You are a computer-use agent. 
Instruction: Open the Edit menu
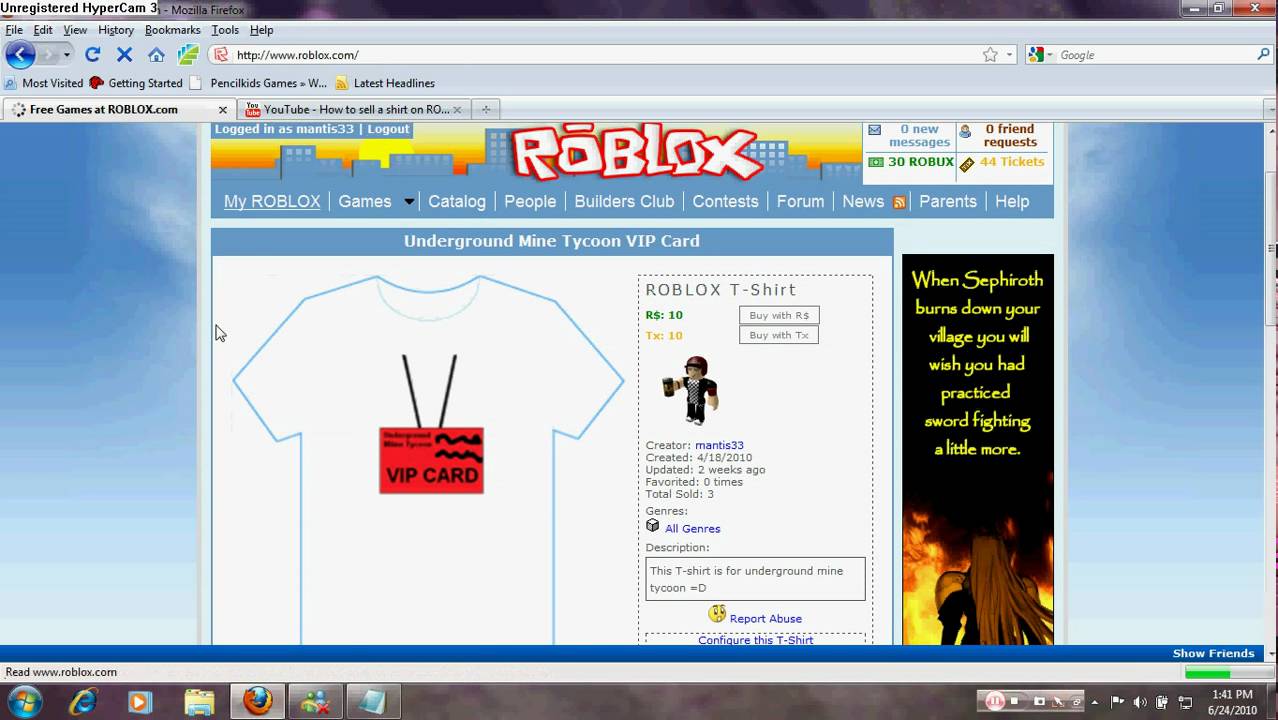43,30
